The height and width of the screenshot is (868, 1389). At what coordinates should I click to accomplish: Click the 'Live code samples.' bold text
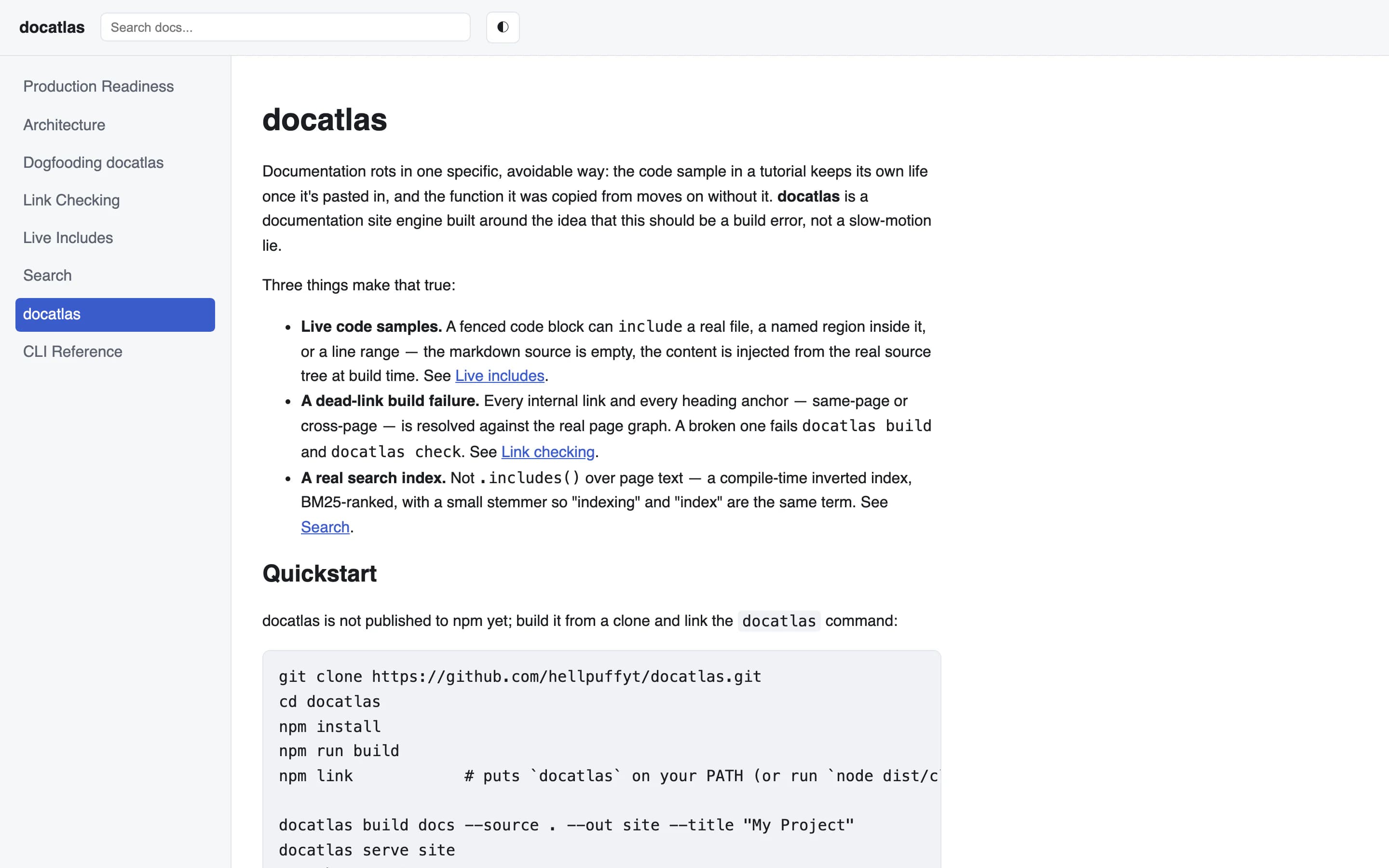click(371, 326)
